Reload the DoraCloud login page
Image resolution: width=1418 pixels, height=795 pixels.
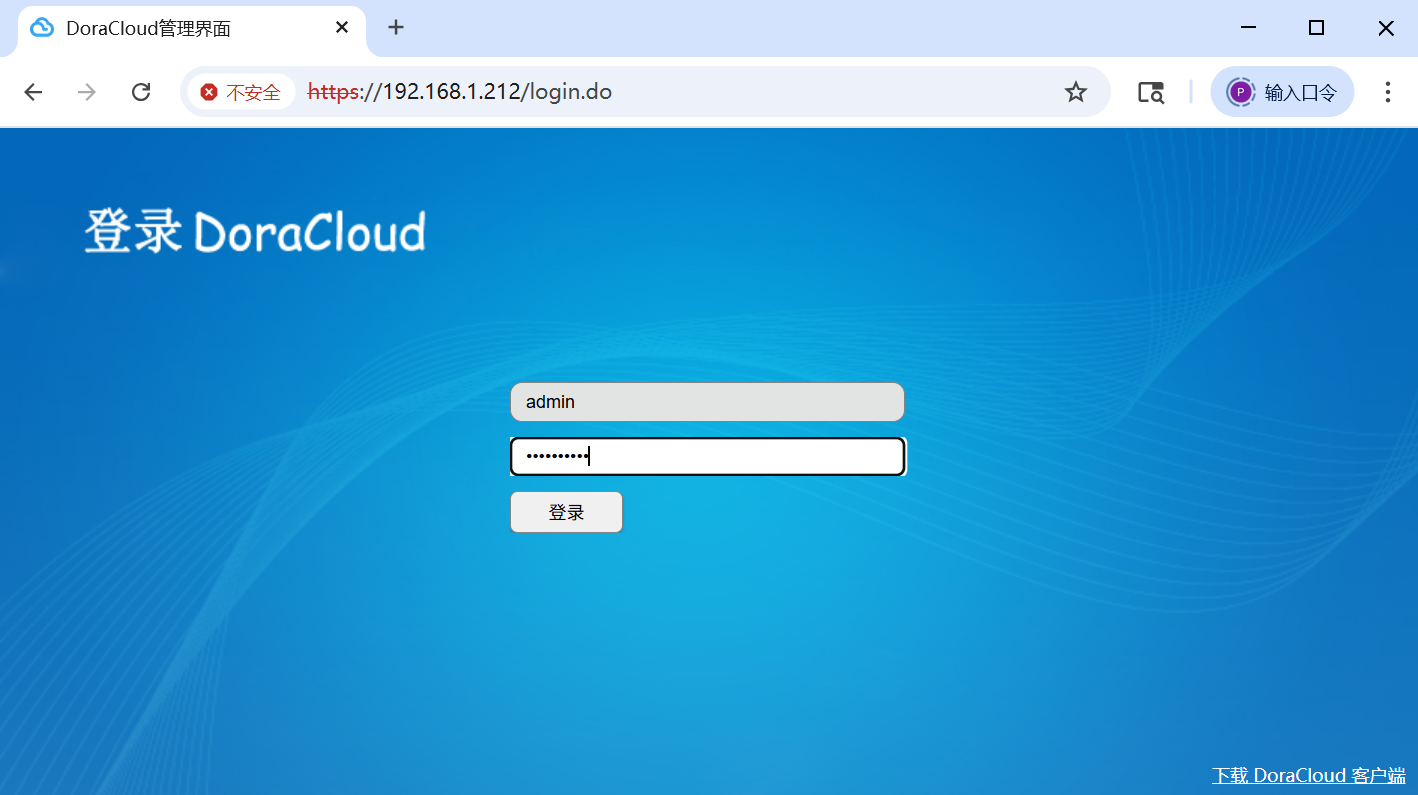[141, 92]
